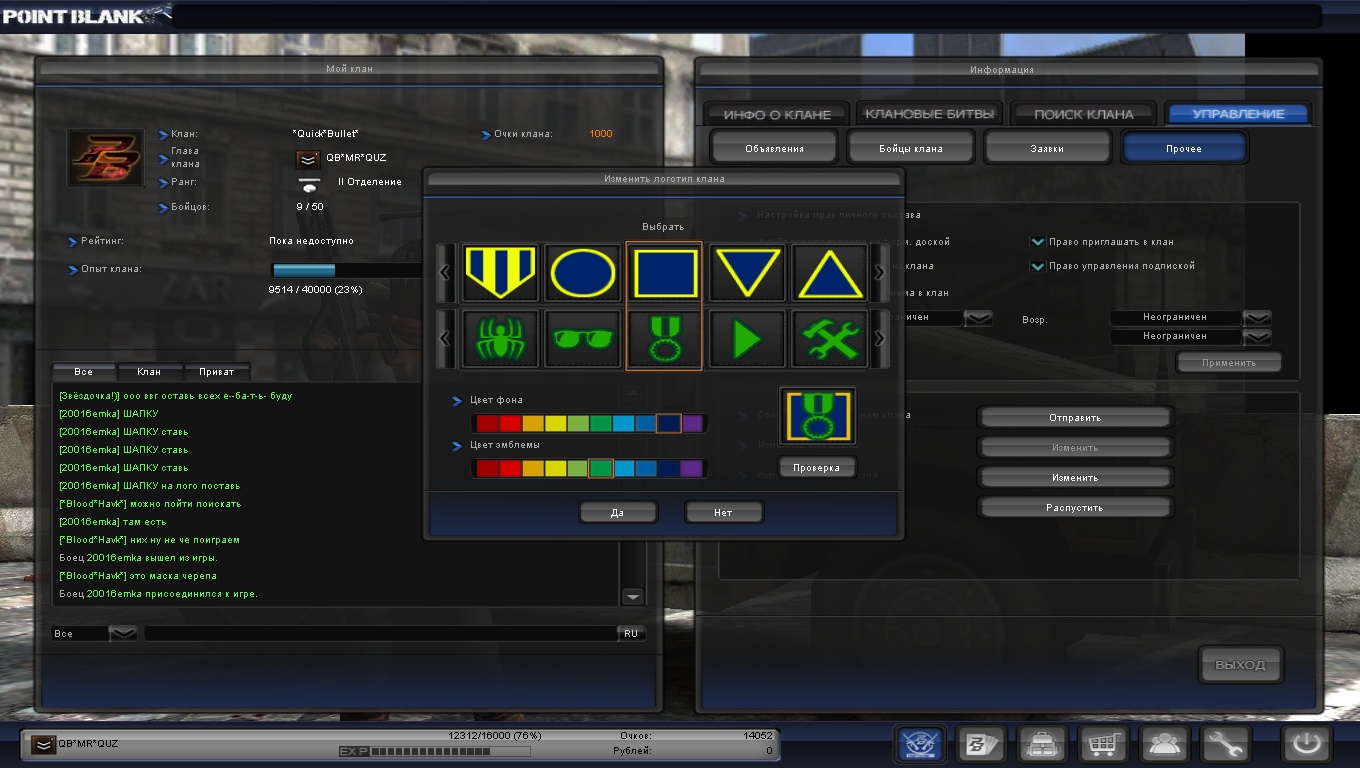Screen dimensions: 1360x768
Task: Select the Все chat tab
Action: click(x=84, y=371)
